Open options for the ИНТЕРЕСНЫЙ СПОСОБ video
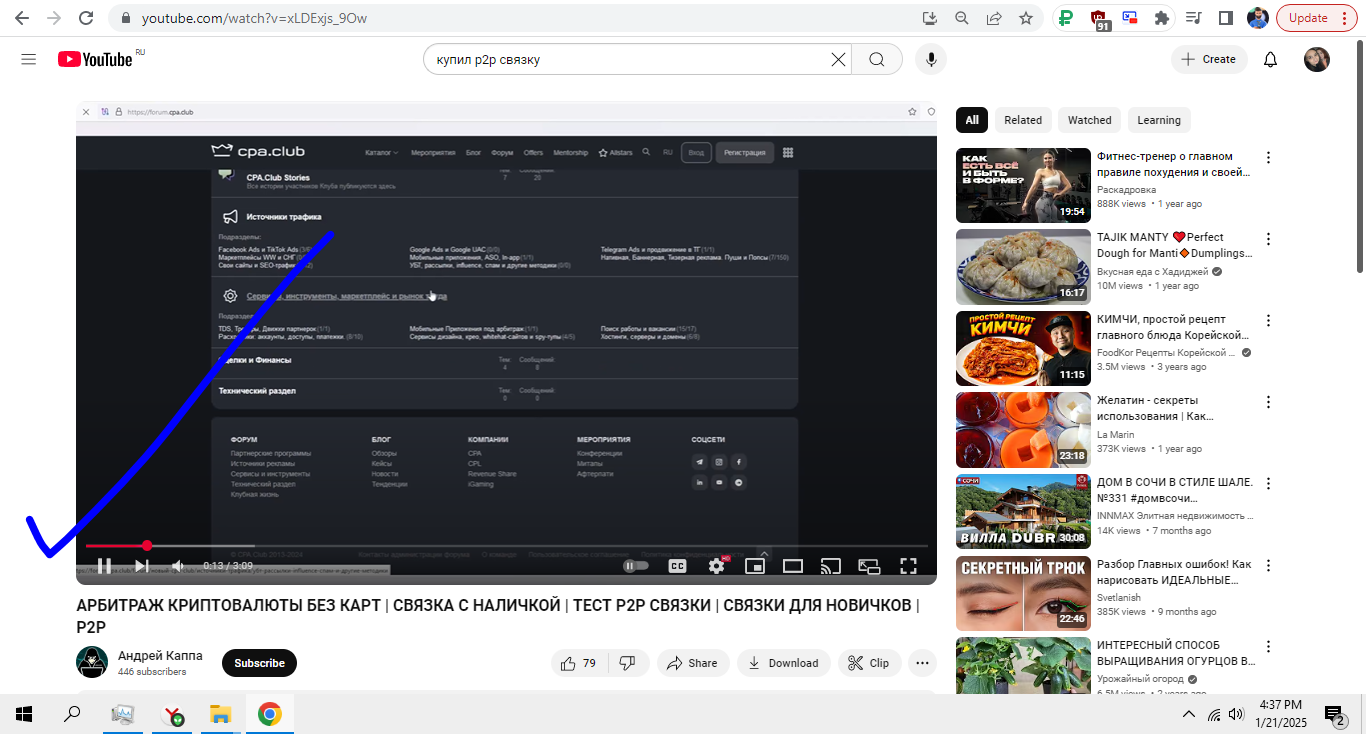The image size is (1366, 734). [x=1269, y=647]
